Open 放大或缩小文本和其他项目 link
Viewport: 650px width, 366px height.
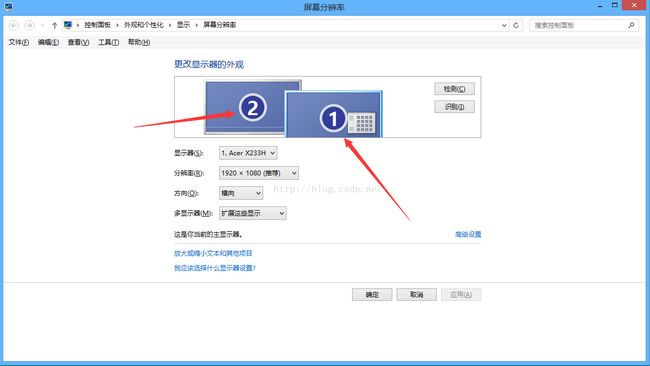(213, 253)
